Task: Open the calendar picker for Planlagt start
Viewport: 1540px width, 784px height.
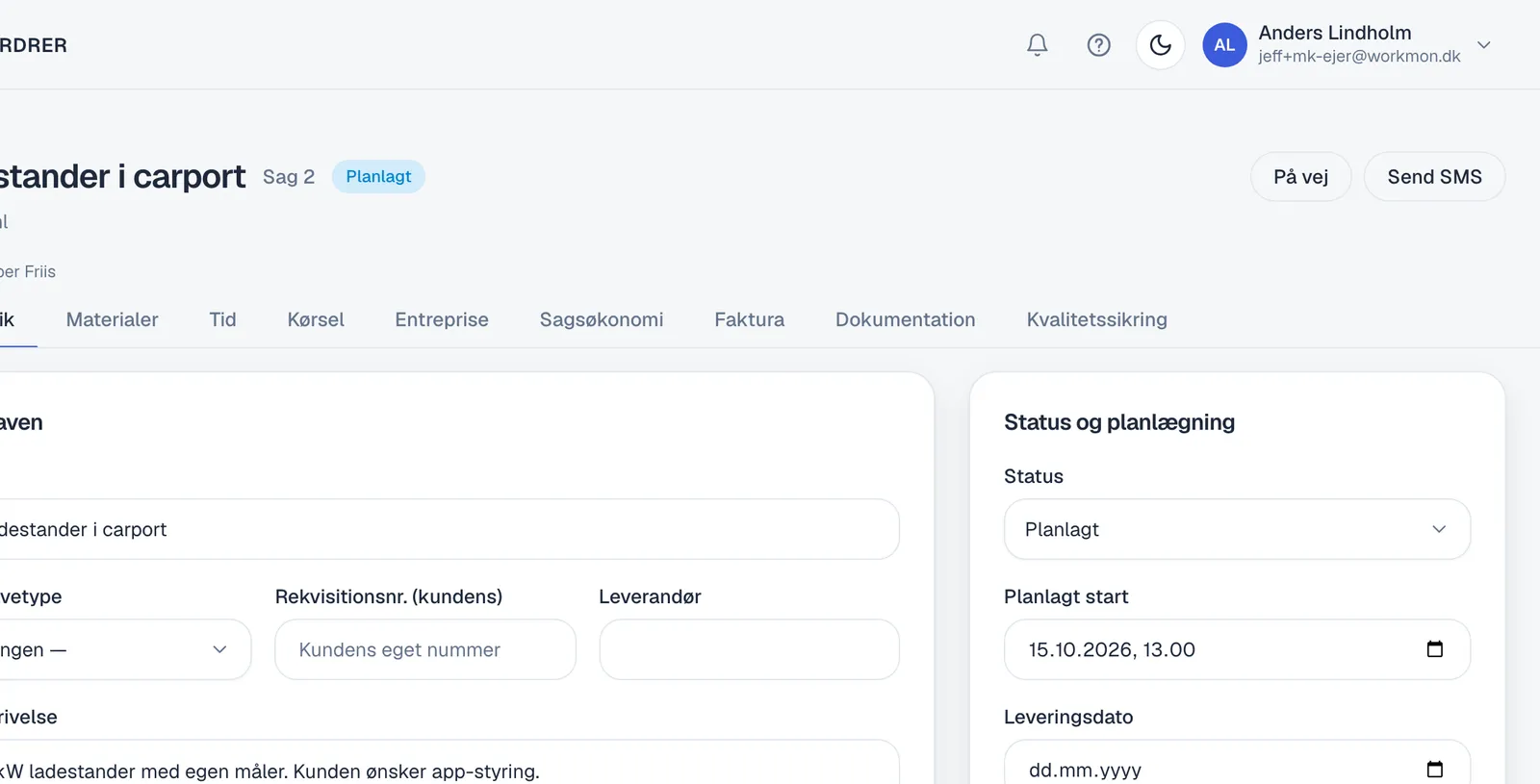Action: [x=1434, y=649]
